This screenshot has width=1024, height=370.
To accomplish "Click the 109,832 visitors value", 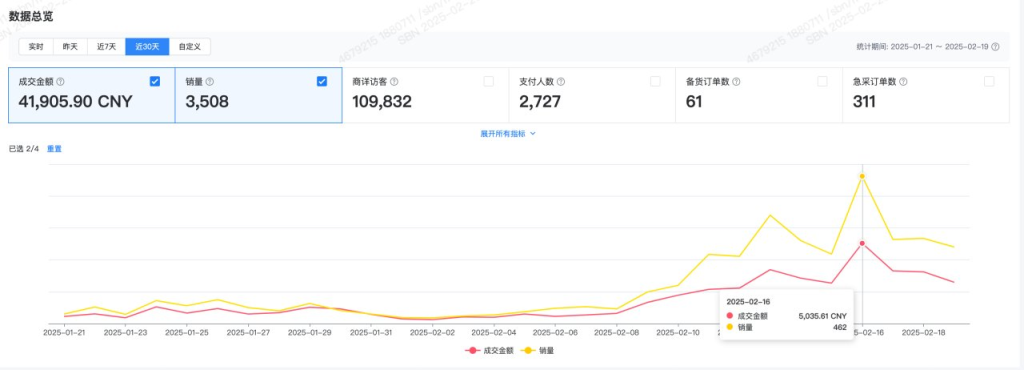I will point(382,102).
